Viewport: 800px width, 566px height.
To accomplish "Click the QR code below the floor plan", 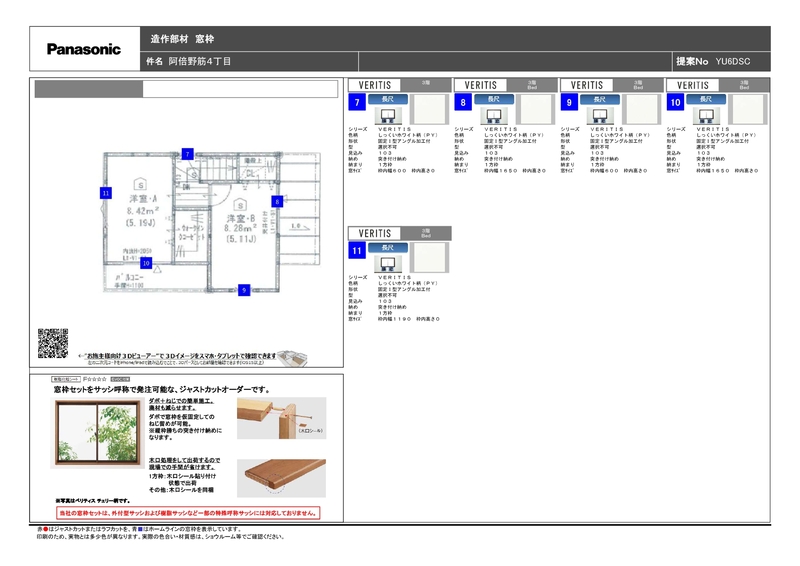I will [52, 342].
